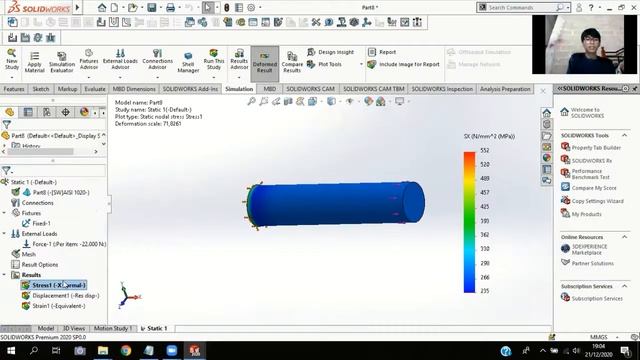Image resolution: width=640 pixels, height=360 pixels.
Task: Open Plot Tools menu
Action: (325, 64)
